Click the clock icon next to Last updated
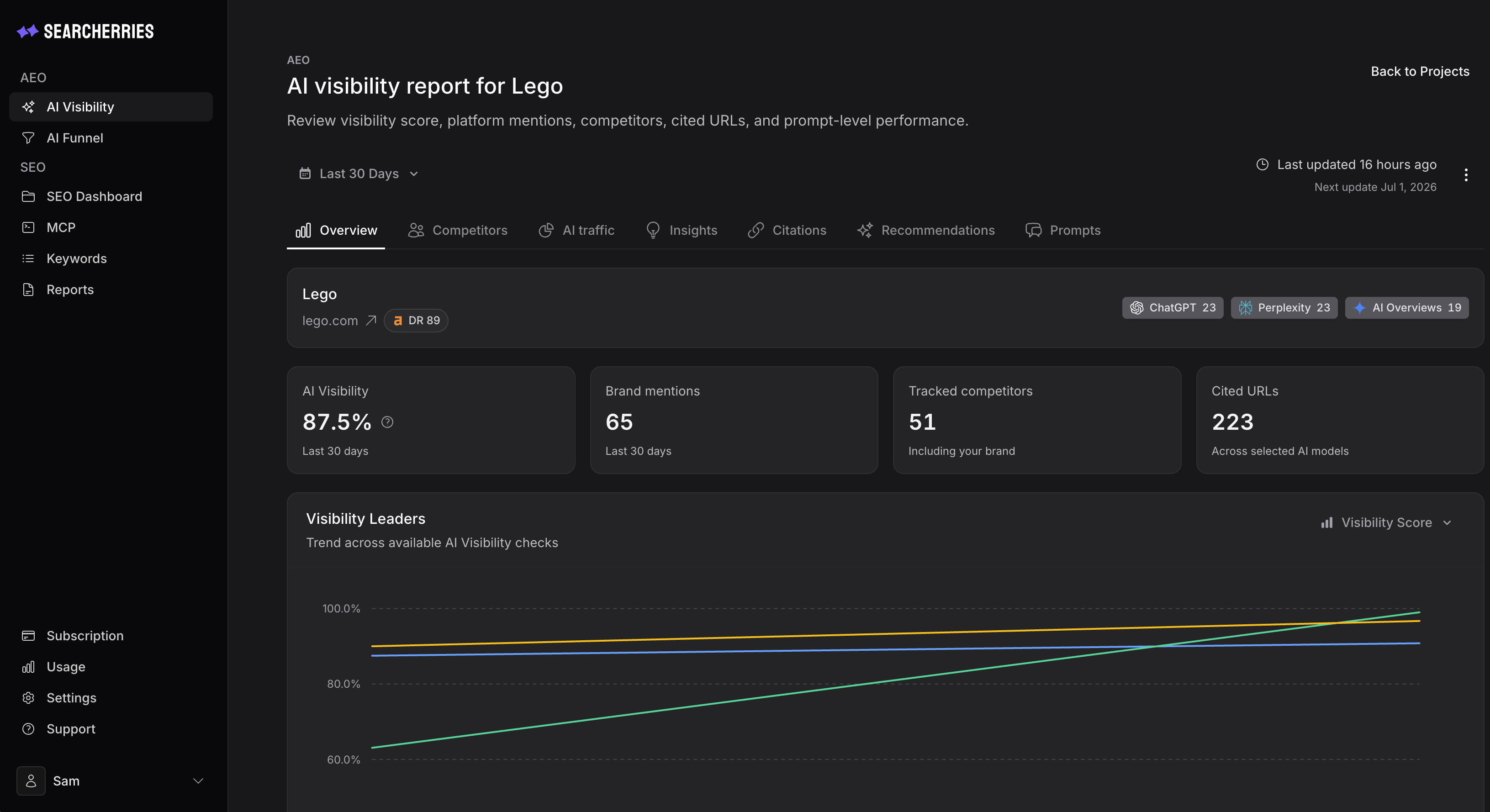Viewport: 1490px width, 812px height. pos(1263,165)
